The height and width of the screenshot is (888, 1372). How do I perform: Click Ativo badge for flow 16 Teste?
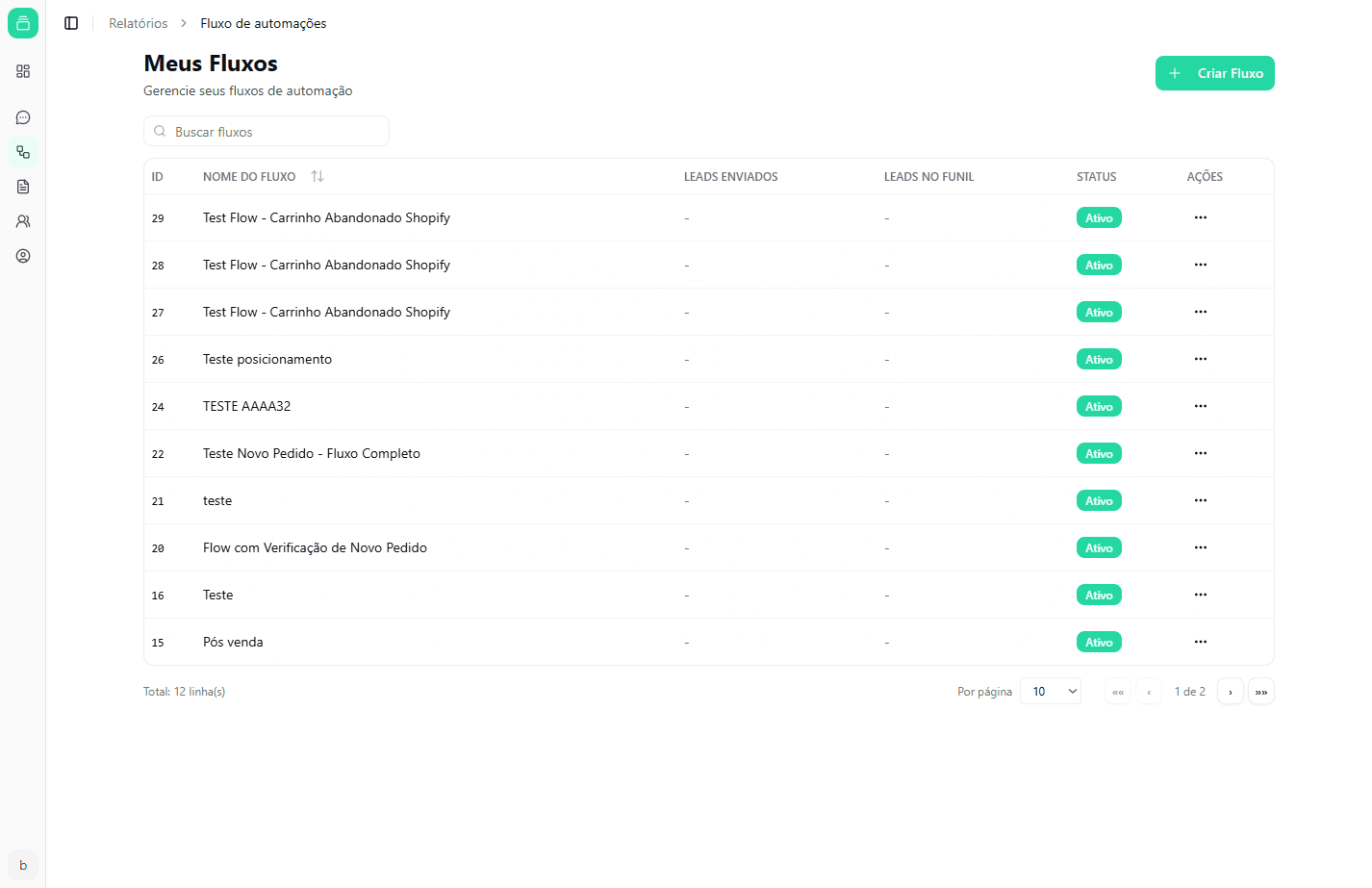tap(1099, 596)
